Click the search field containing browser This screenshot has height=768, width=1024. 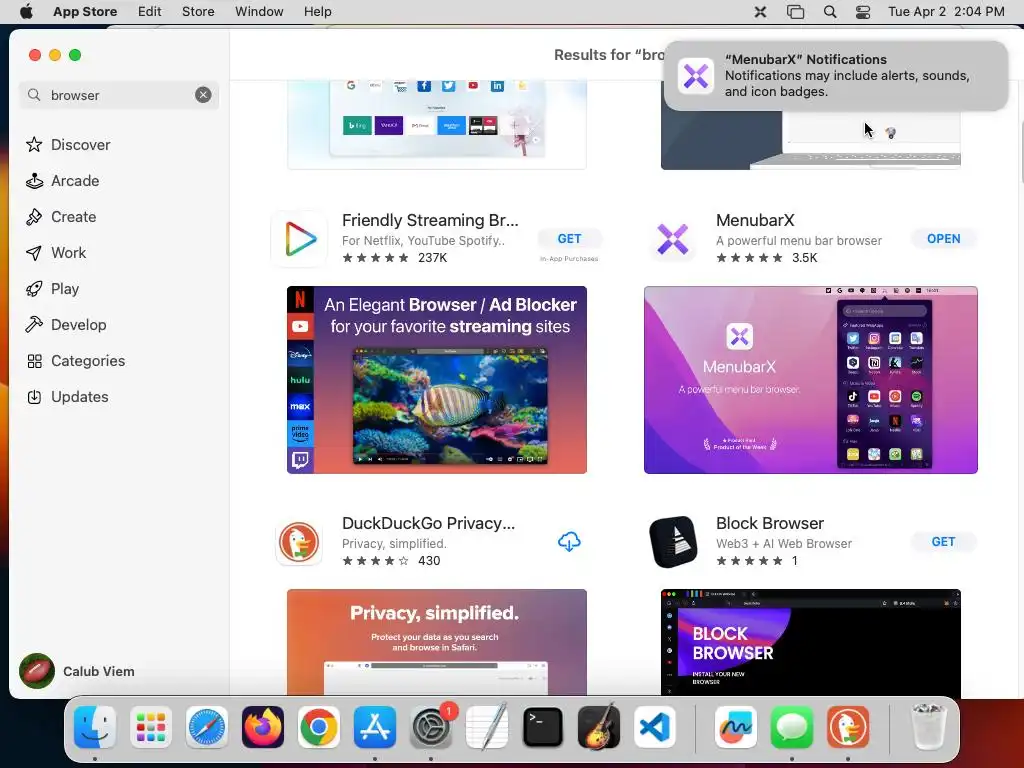pyautogui.click(x=119, y=95)
